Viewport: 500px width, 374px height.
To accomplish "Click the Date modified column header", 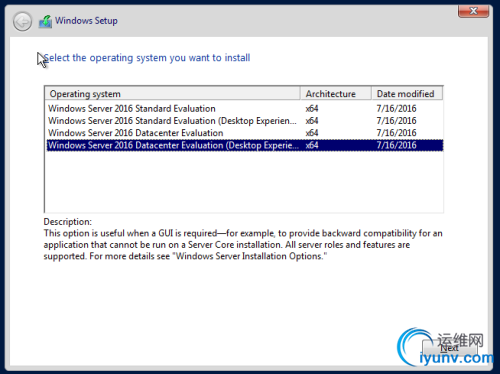I will [x=407, y=94].
